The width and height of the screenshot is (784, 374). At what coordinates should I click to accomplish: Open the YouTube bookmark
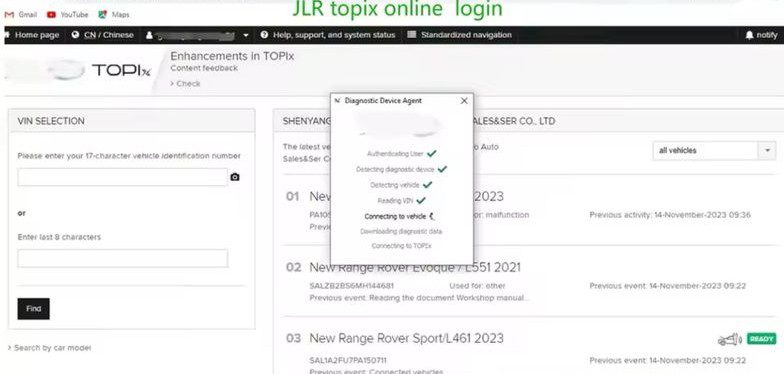coord(68,14)
